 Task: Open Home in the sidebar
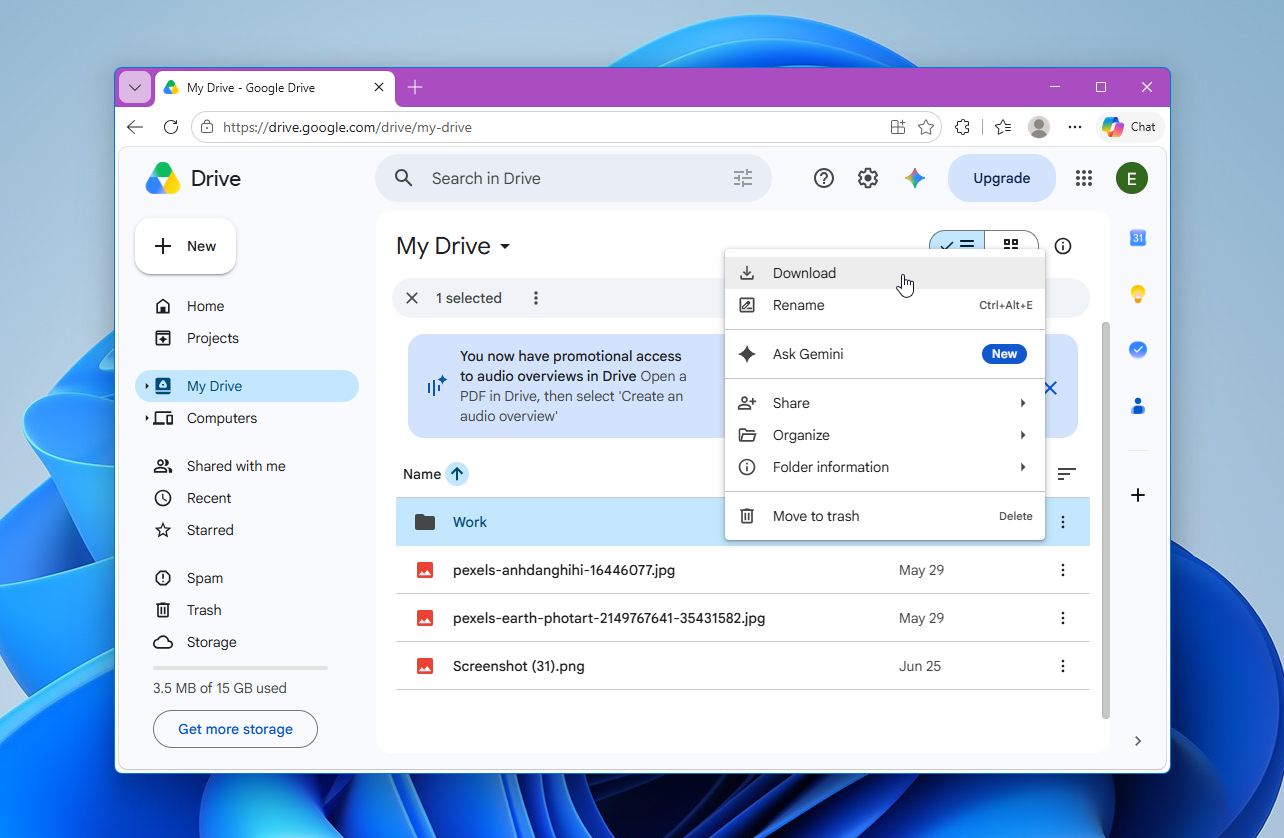coord(247,306)
